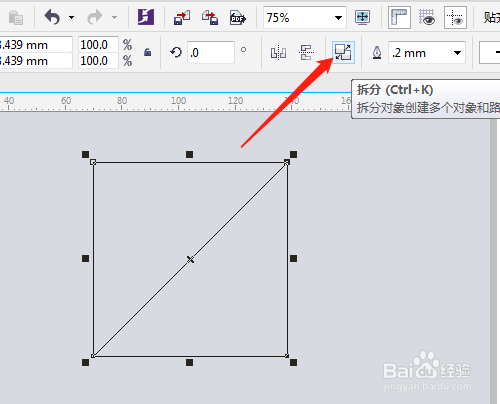
Task: Click the full-screen preview icon
Action: coord(362,17)
